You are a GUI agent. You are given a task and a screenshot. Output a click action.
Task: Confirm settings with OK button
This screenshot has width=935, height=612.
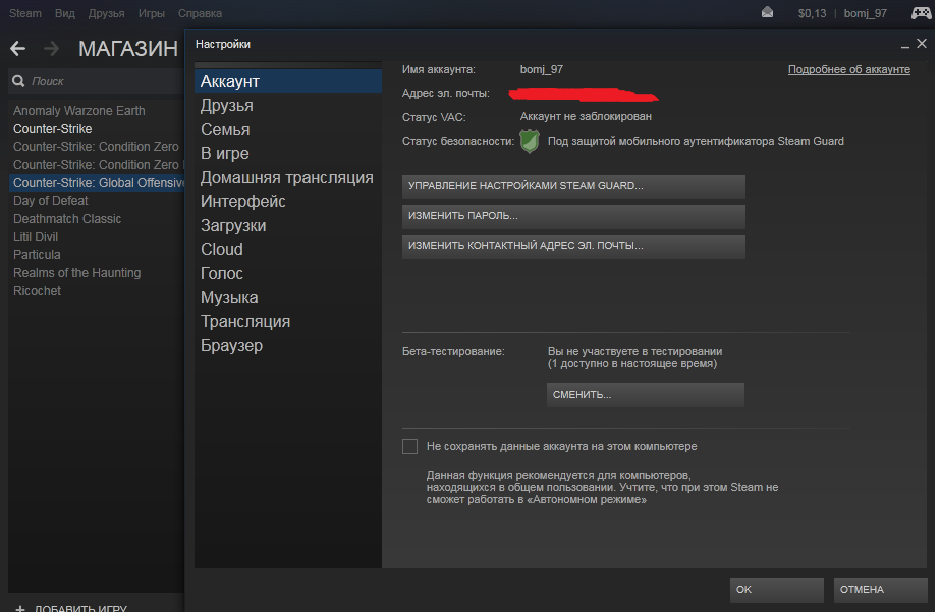coord(776,589)
